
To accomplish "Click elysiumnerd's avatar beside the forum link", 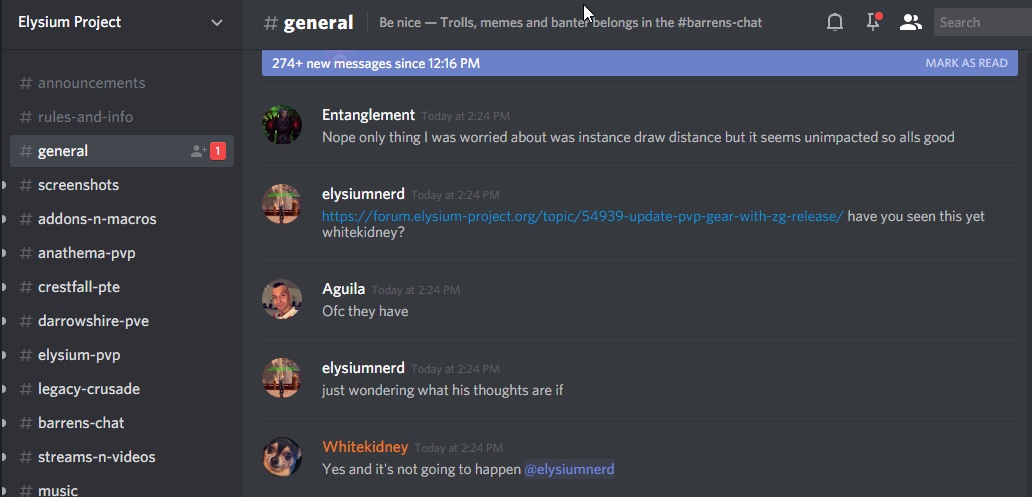I will click(x=282, y=203).
